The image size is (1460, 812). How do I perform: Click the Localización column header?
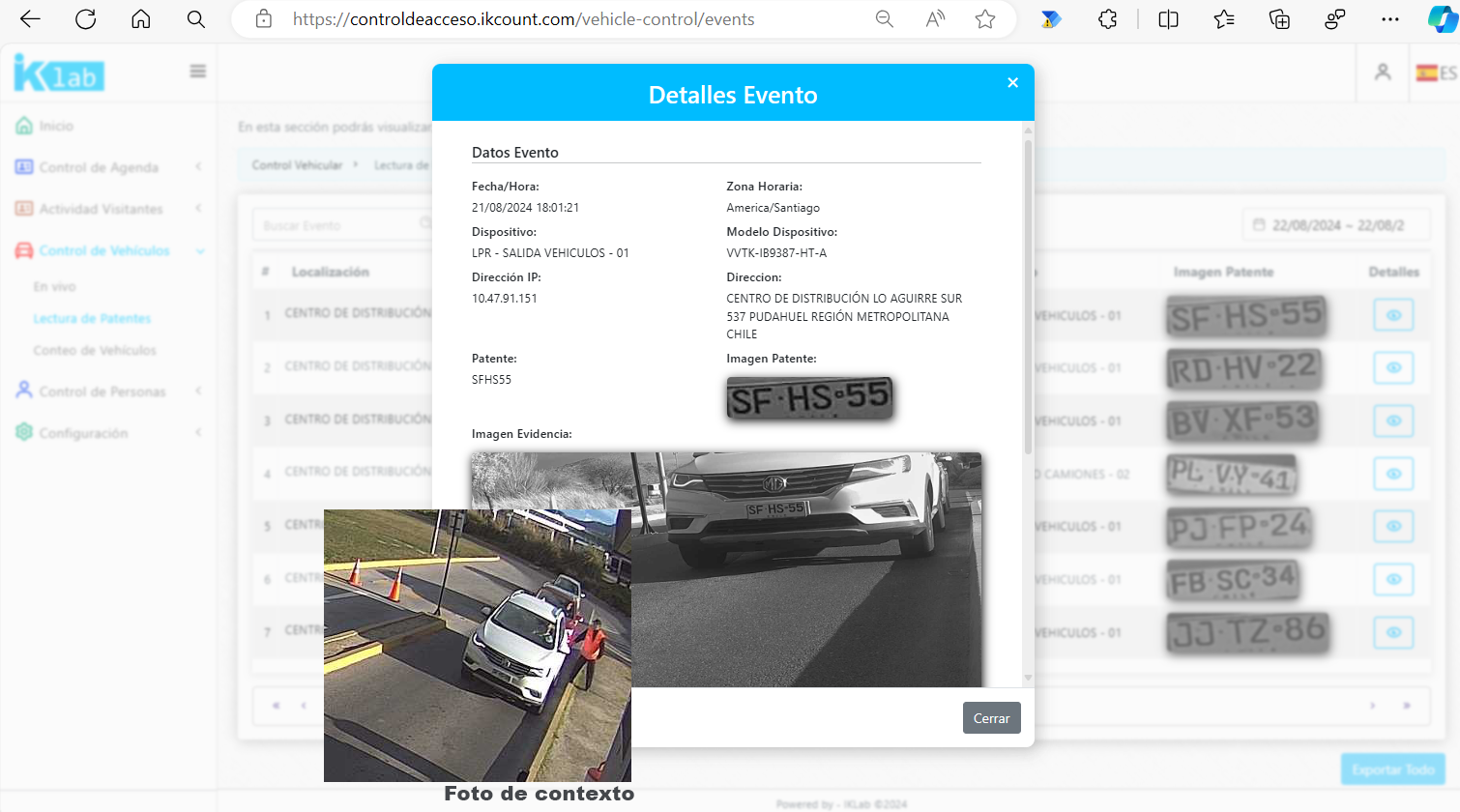tap(331, 273)
